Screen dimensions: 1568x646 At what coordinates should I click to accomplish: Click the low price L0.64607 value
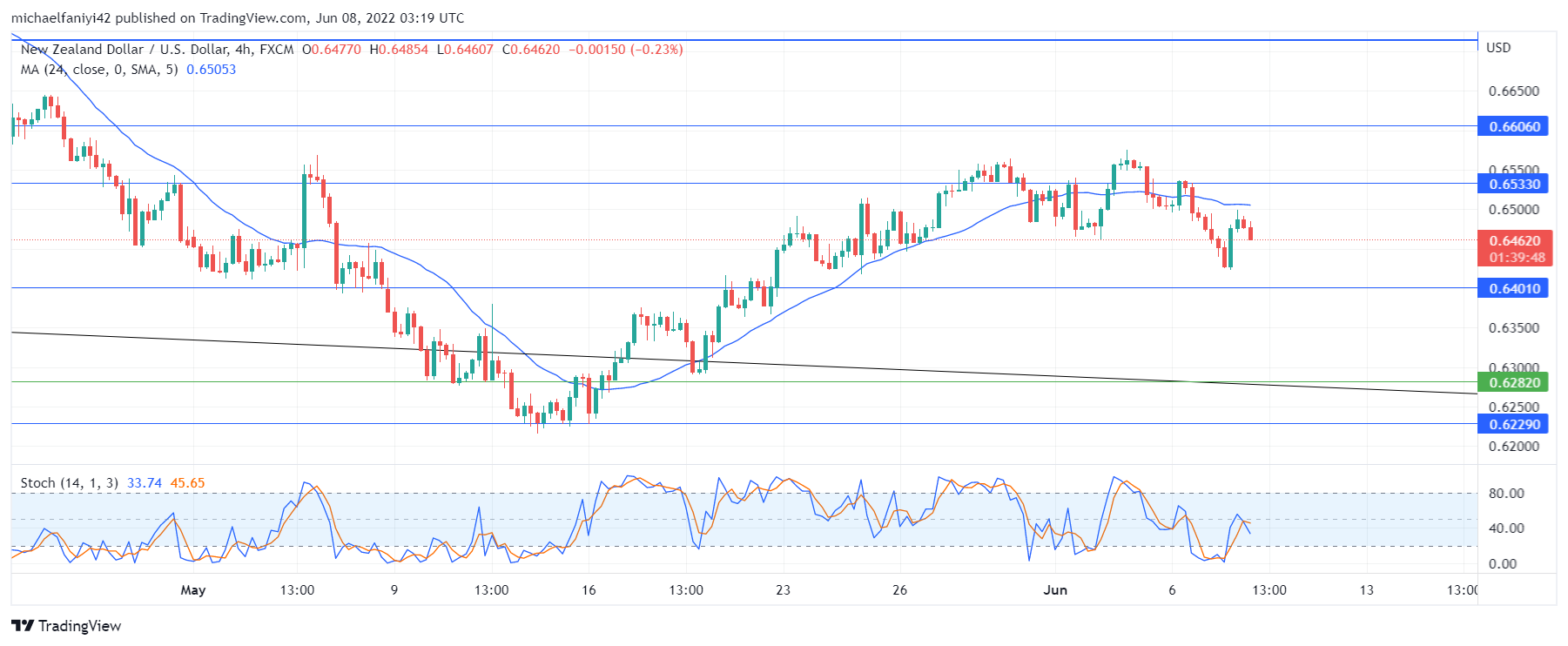465,50
